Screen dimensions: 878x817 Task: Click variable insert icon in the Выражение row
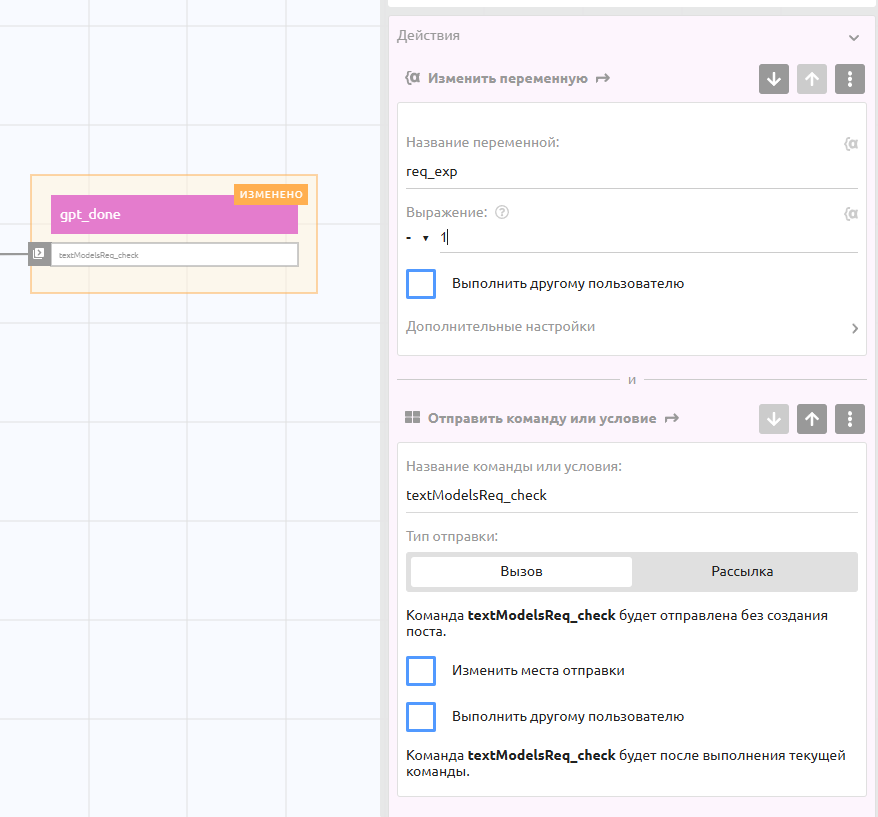(850, 213)
